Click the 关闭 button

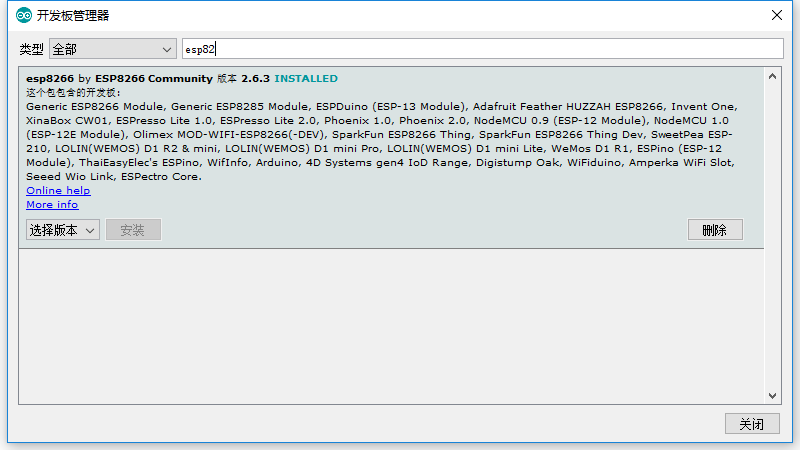pyautogui.click(x=752, y=424)
